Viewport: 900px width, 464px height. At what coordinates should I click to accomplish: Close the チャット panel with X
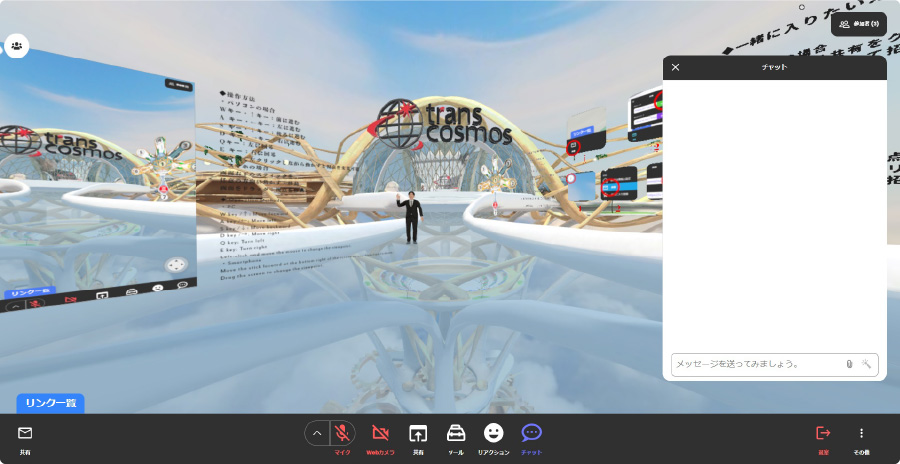676,67
